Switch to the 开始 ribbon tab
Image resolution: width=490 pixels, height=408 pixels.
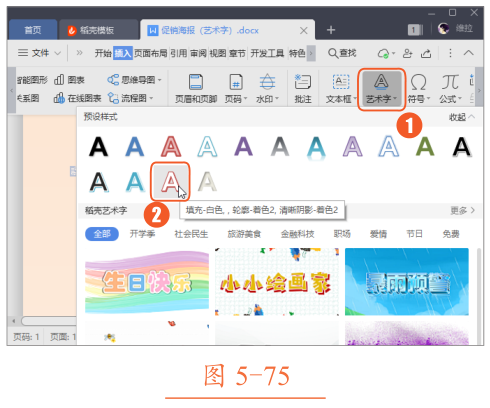coord(103,53)
